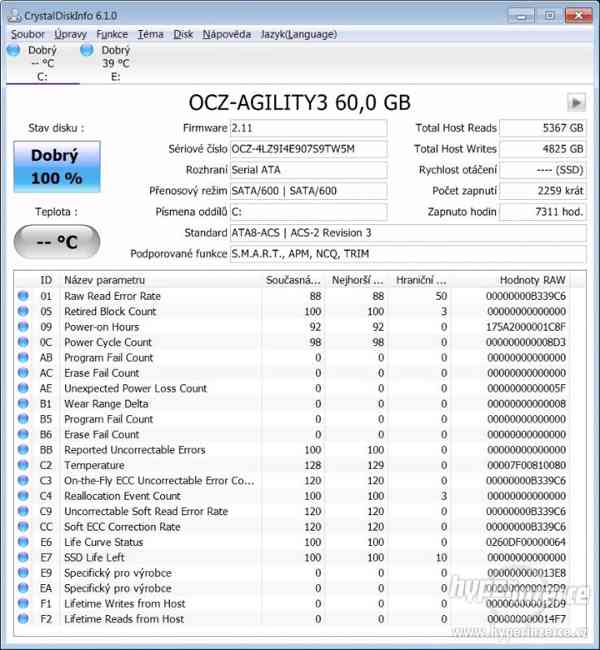Click the next disk arrow button

(576, 102)
